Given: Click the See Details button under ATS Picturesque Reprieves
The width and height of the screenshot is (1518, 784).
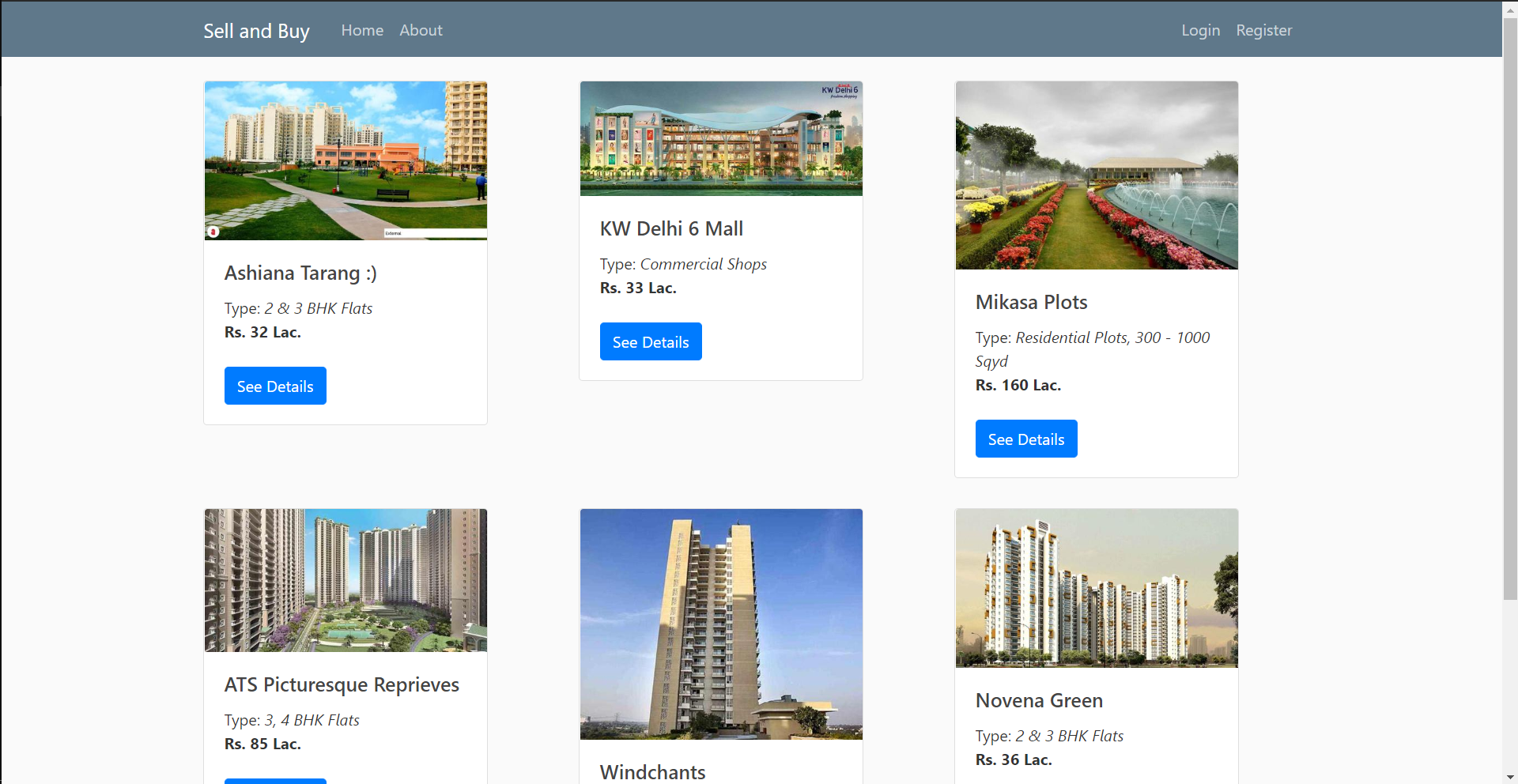Looking at the screenshot, I should tap(275, 781).
